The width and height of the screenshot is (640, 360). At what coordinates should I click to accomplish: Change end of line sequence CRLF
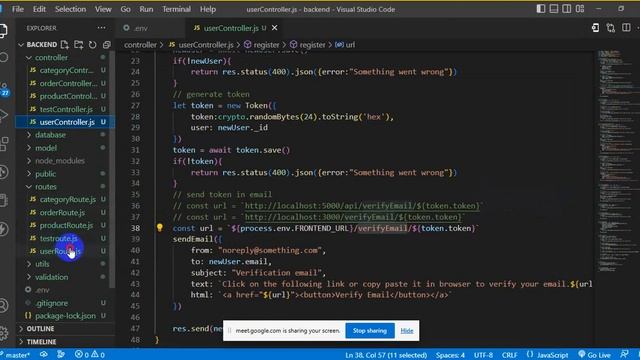click(509, 355)
